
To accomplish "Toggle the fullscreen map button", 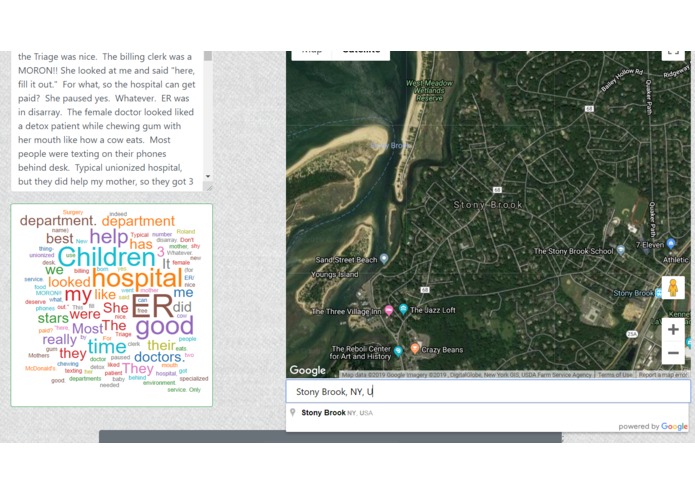I will (x=673, y=54).
